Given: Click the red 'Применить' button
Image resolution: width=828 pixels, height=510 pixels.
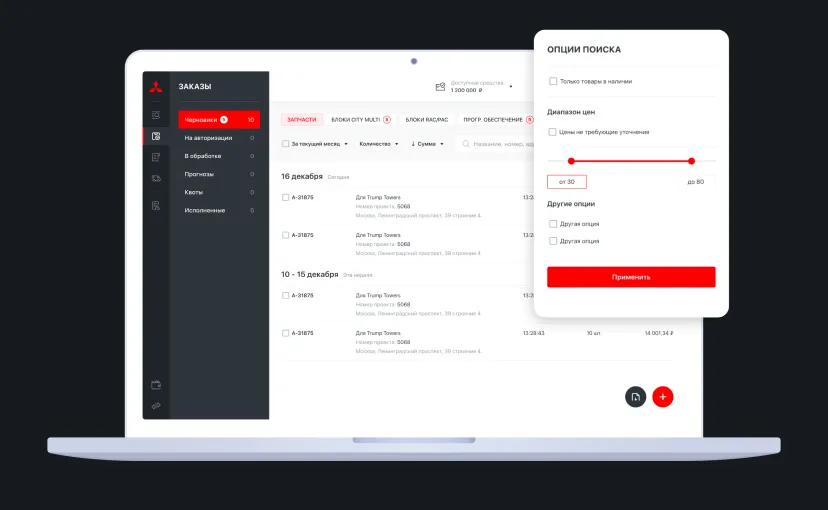Looking at the screenshot, I should tap(631, 277).
